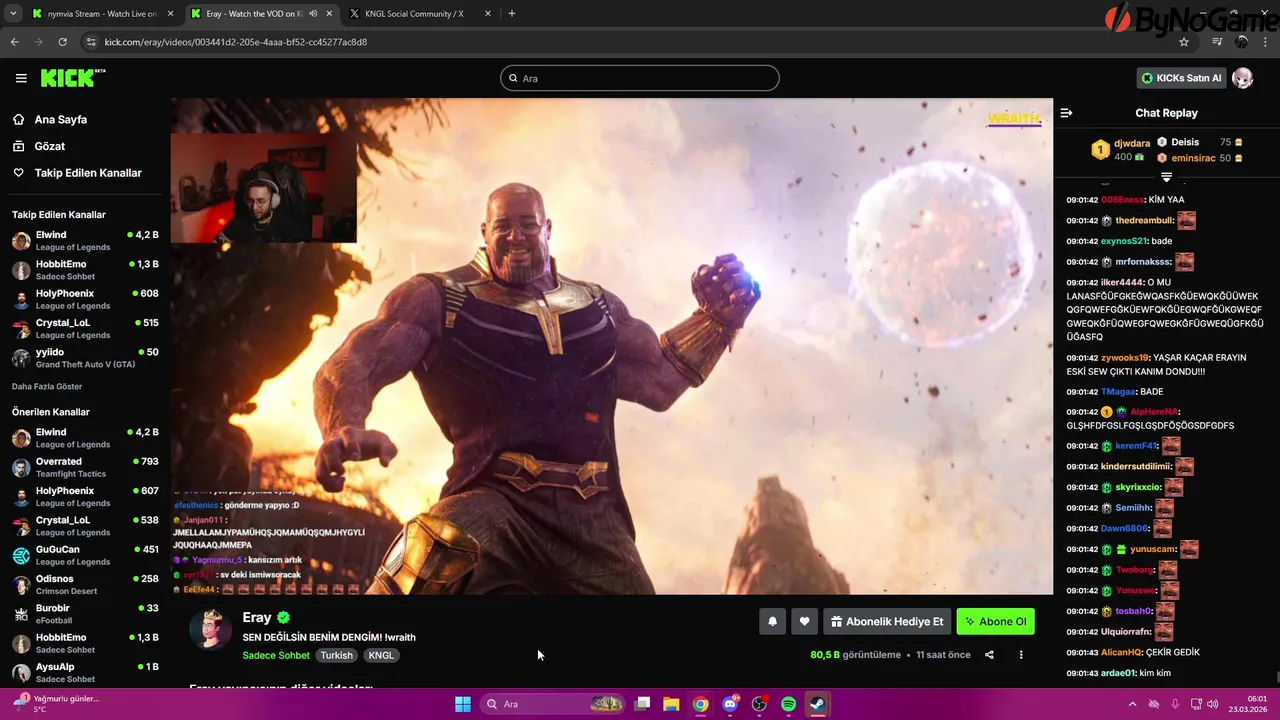Open yylido channel in sidebar
The image size is (1280, 720).
click(85, 358)
